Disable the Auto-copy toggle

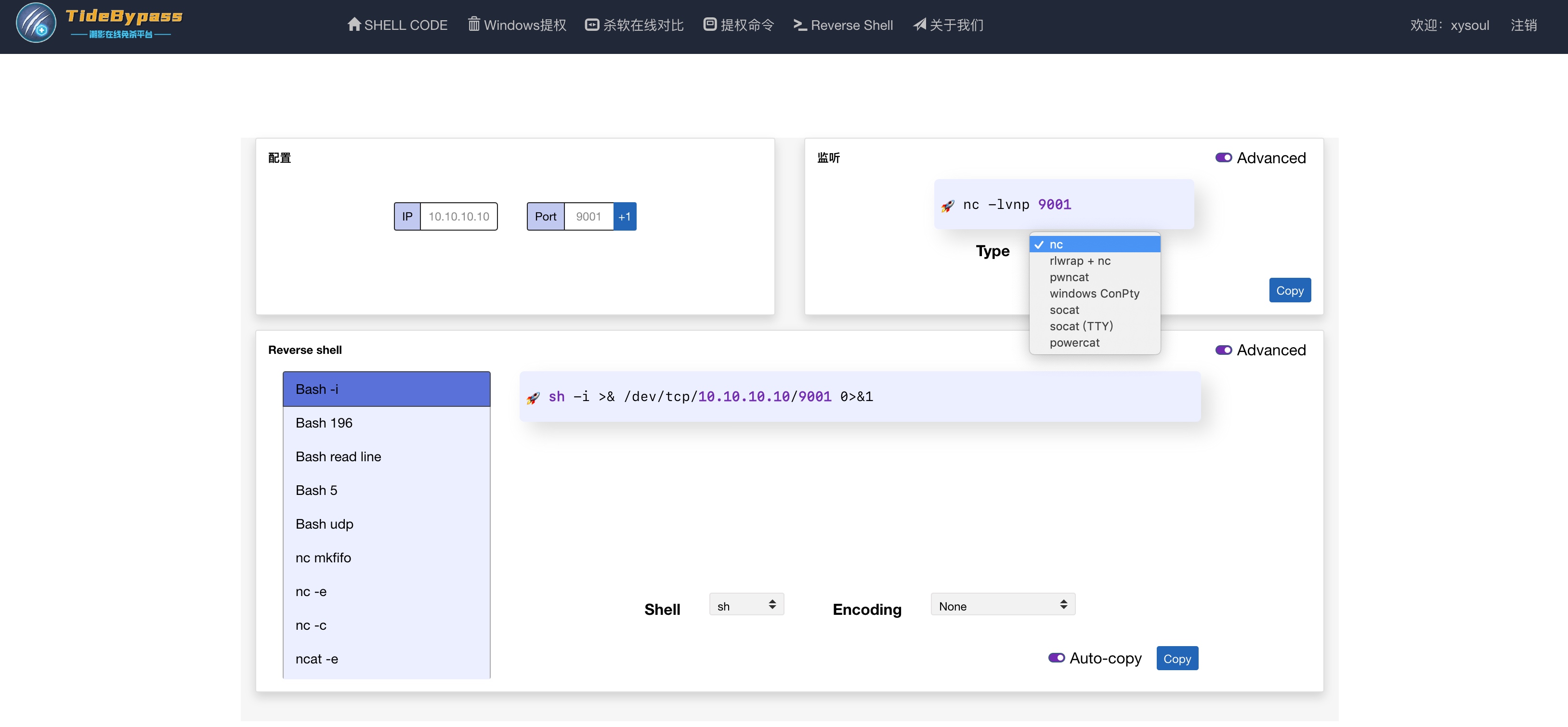1056,658
